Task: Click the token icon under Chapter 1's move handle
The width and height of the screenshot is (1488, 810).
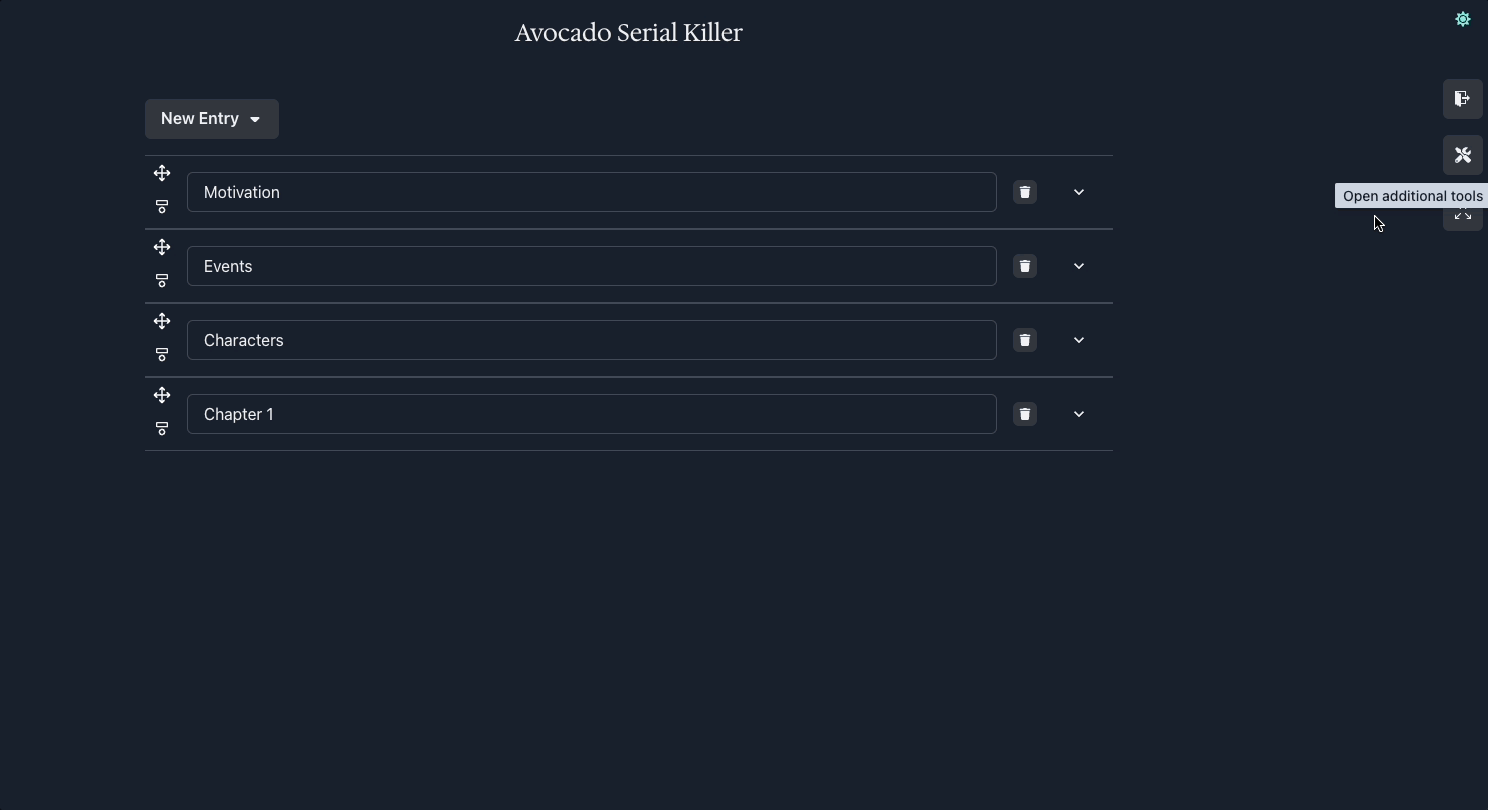Action: pyautogui.click(x=162, y=429)
